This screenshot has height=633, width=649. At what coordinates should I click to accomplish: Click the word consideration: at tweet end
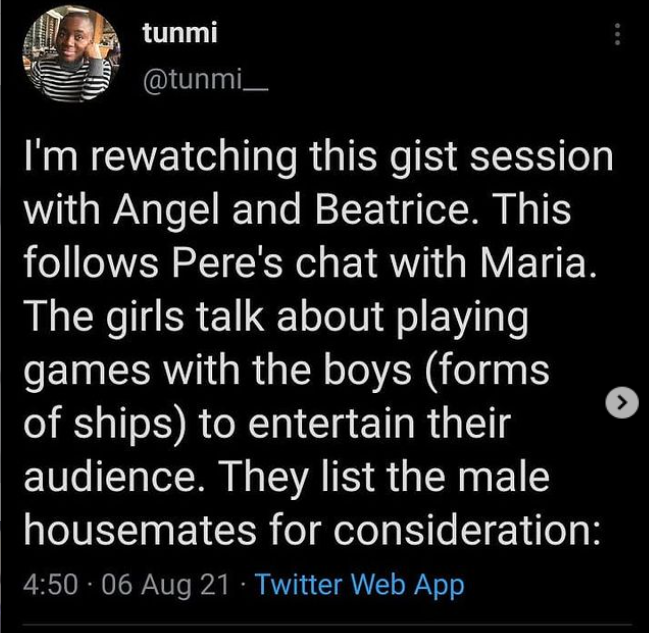[x=466, y=530]
